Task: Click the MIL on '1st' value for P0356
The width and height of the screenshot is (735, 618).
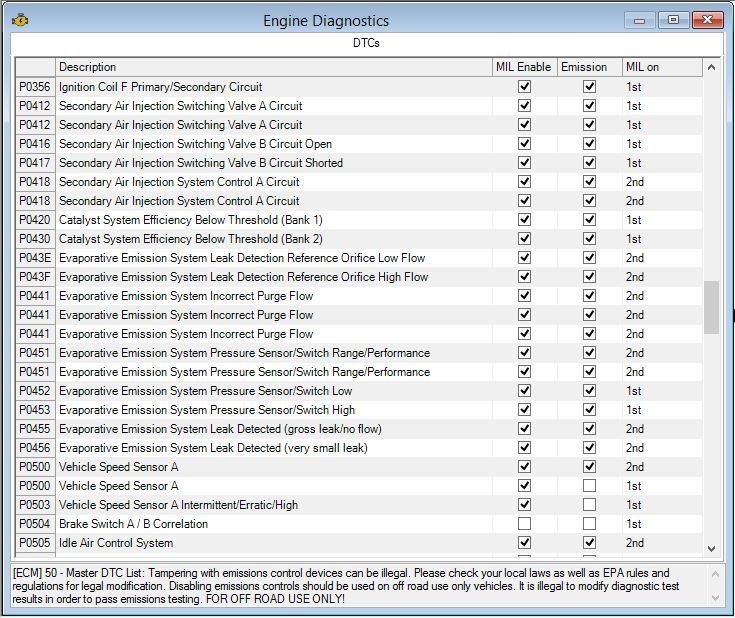Action: pos(634,87)
